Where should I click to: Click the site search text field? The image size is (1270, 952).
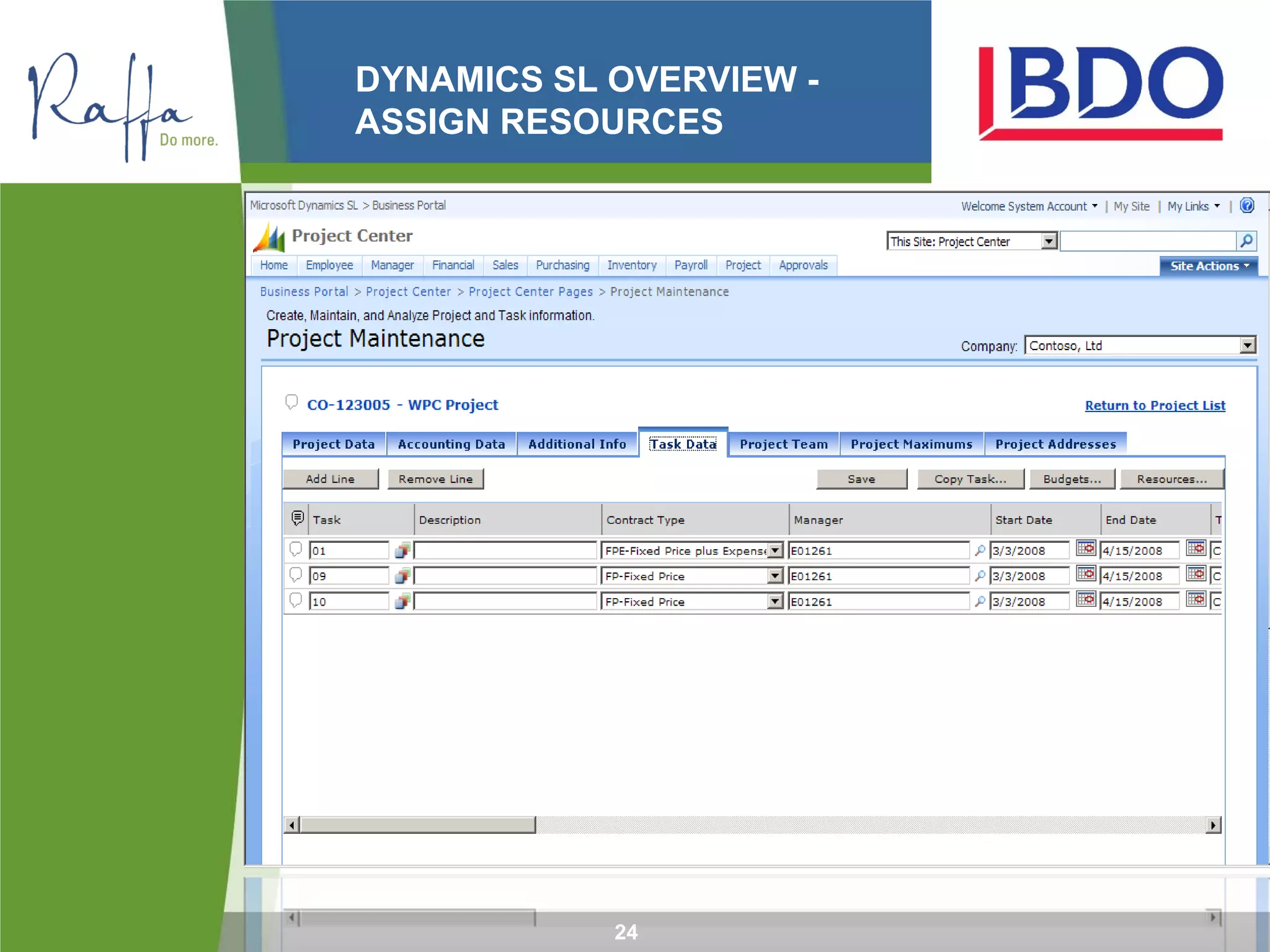point(1148,241)
